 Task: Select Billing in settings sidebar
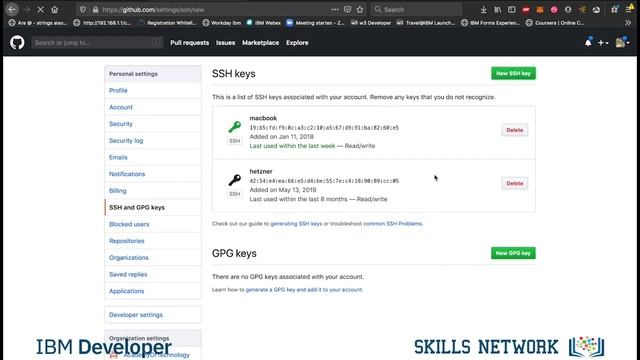click(x=153, y=191)
